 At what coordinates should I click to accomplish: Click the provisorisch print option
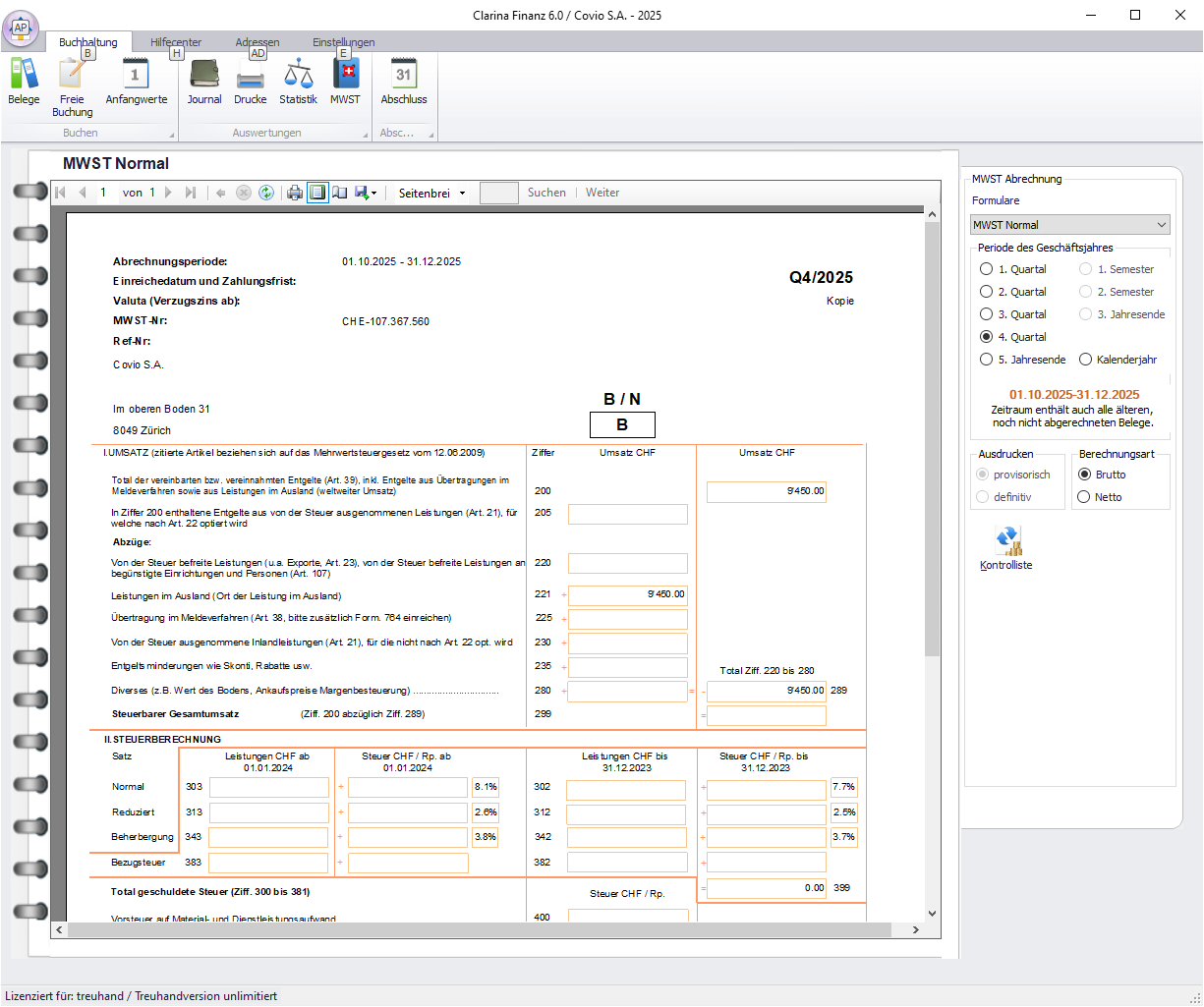(x=1013, y=475)
